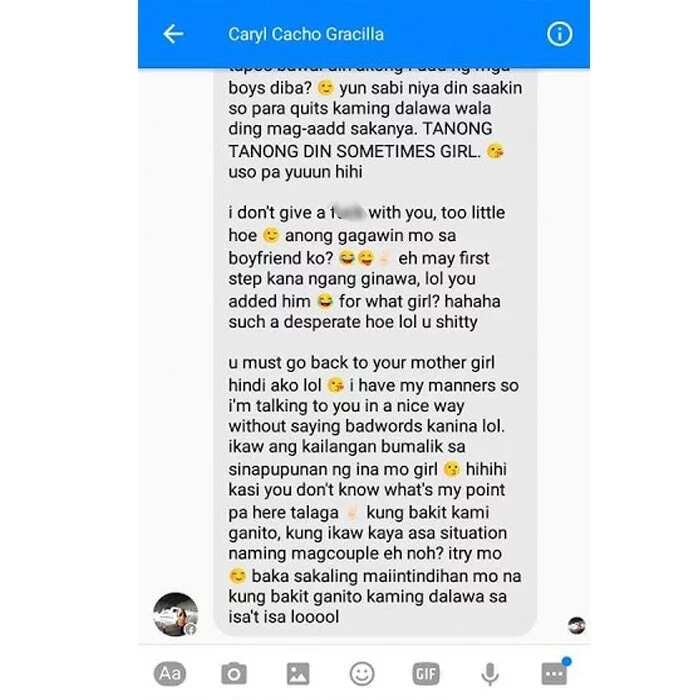The image size is (700, 700).
Task: Open more options with the three-dots icon
Action: click(x=554, y=673)
